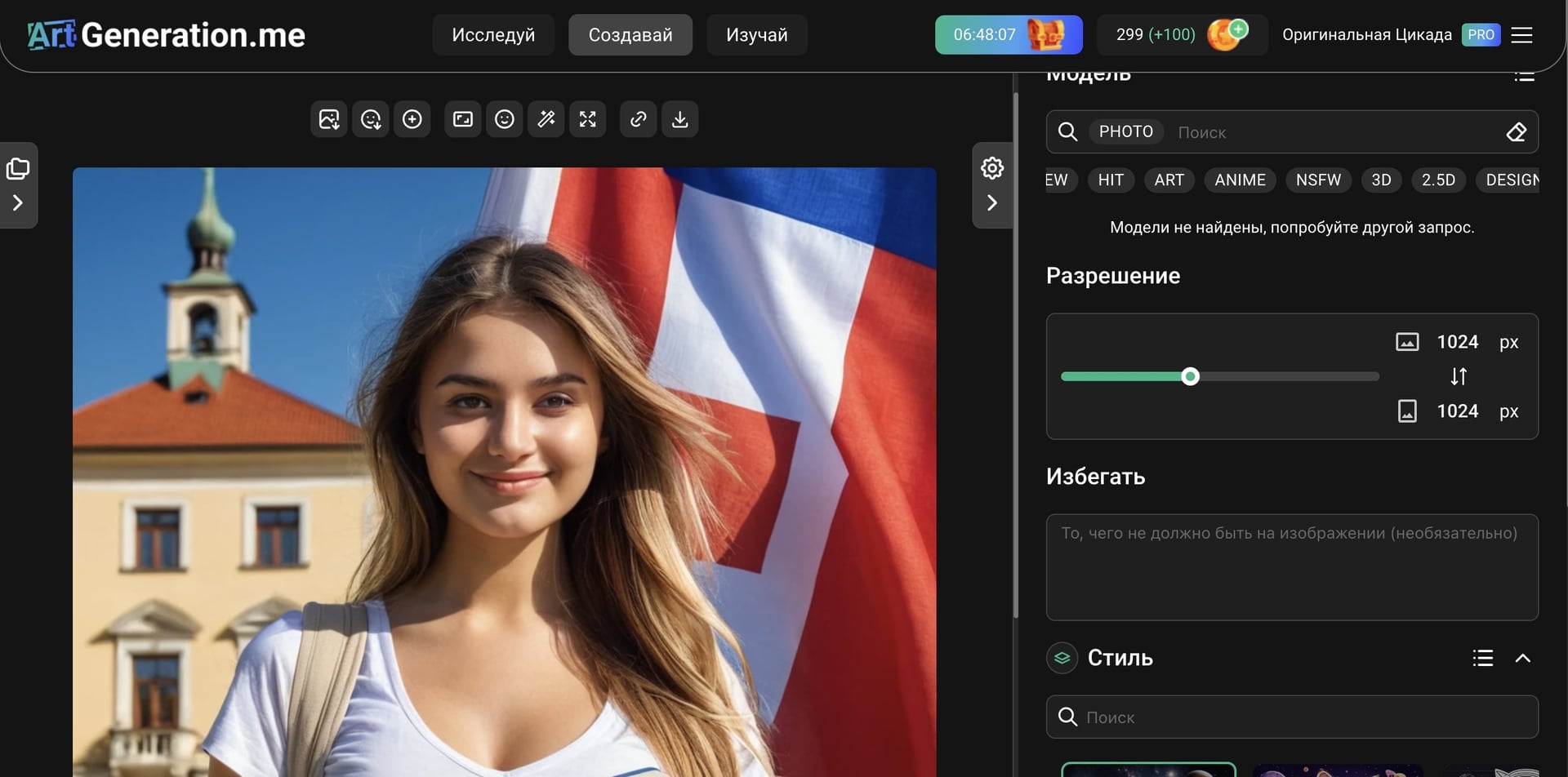
Task: Toggle the ANIME category filter
Action: pyautogui.click(x=1239, y=180)
